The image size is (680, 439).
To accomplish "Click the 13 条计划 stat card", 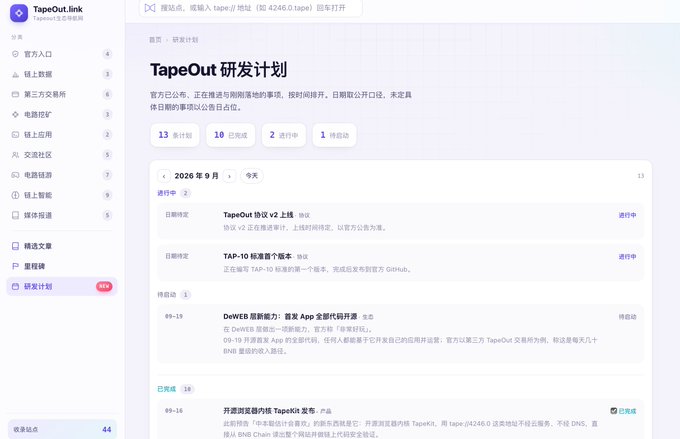I will (175, 135).
